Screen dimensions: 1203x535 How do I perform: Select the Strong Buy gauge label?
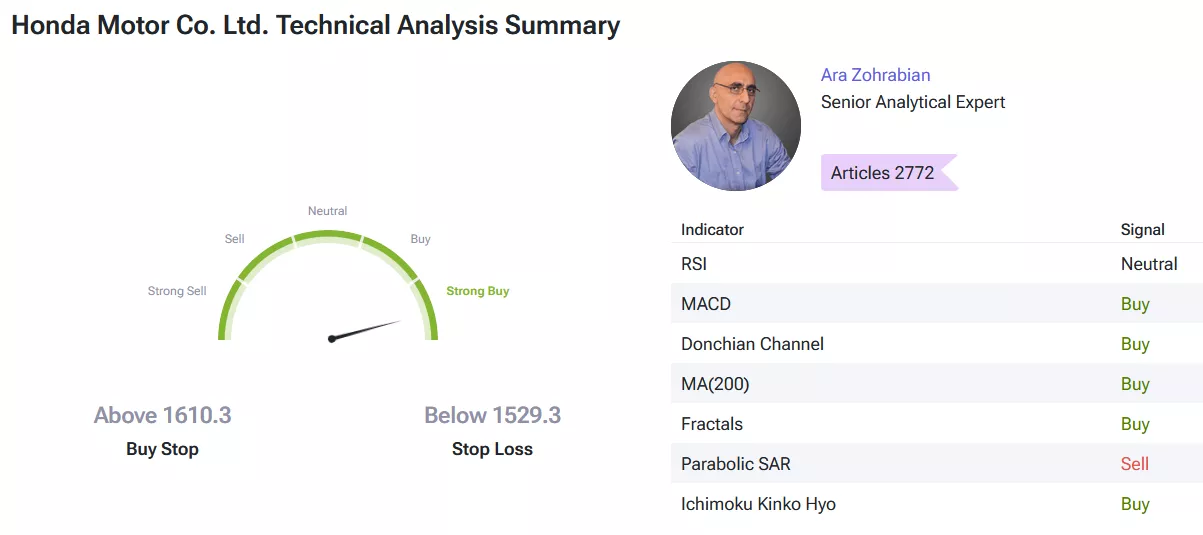pos(477,291)
